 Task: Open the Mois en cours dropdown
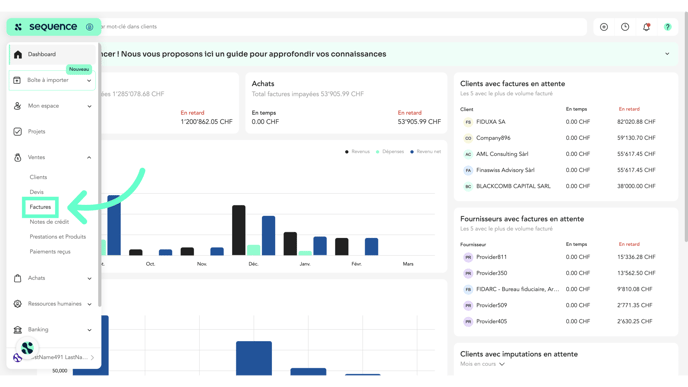coord(483,364)
